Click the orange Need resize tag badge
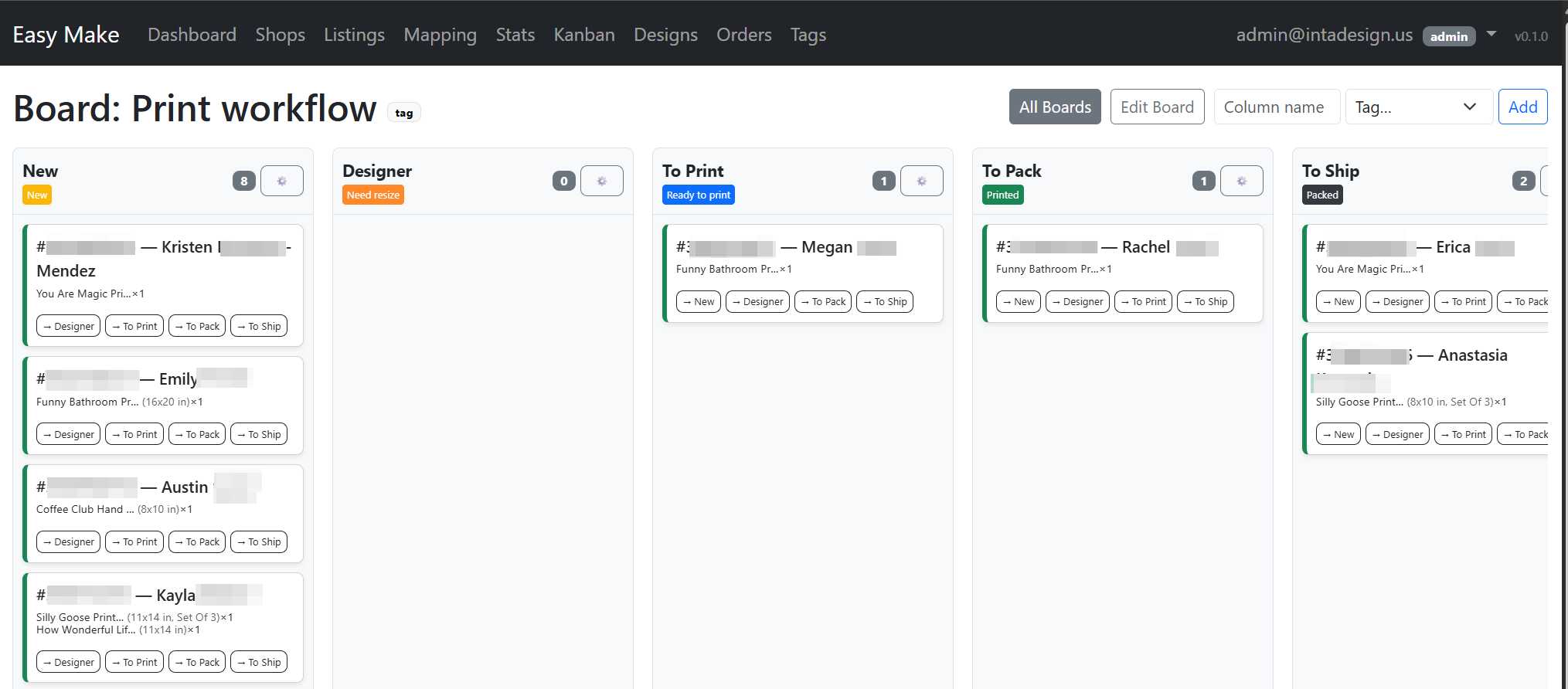The image size is (1568, 689). [x=372, y=195]
